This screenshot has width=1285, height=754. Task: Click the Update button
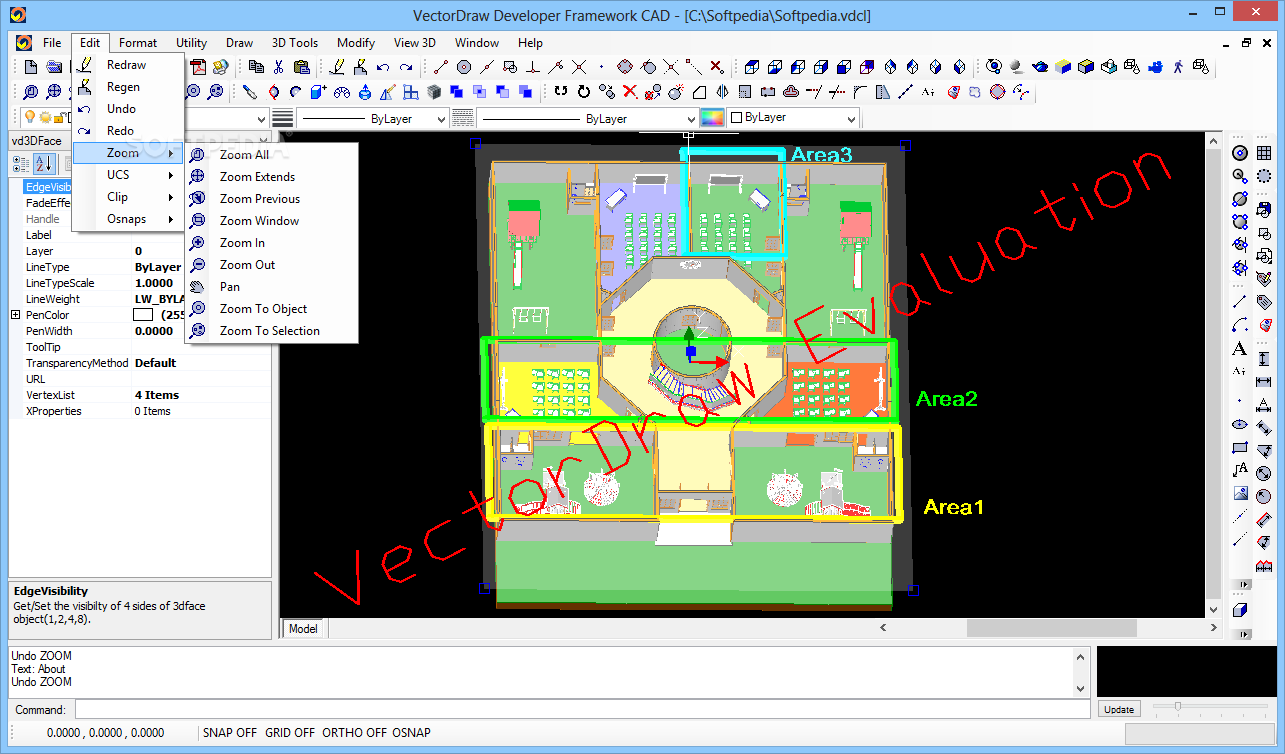click(1119, 709)
